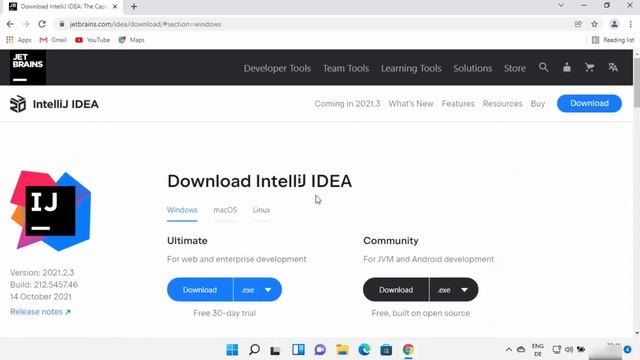Image resolution: width=640 pixels, height=360 pixels.
Task: Show hidden system tray icons
Action: point(509,350)
